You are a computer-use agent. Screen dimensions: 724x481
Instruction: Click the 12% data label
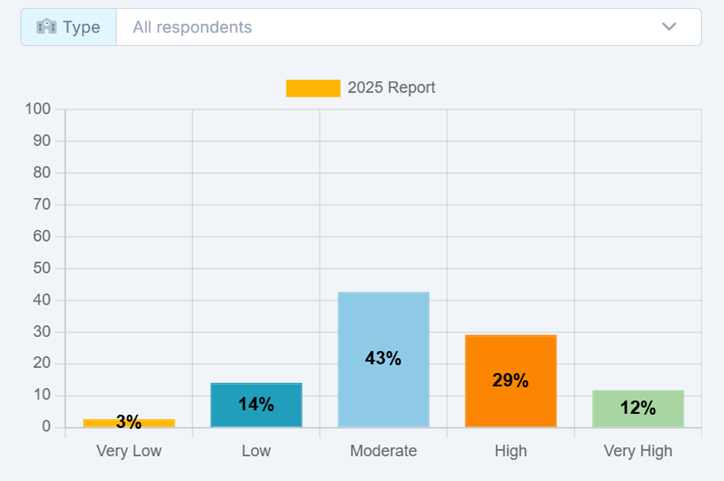coord(638,408)
